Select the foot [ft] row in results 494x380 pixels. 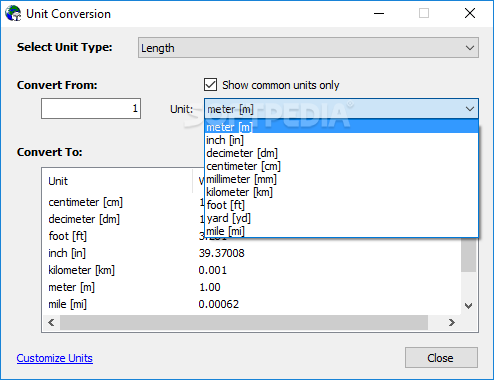click(x=68, y=236)
